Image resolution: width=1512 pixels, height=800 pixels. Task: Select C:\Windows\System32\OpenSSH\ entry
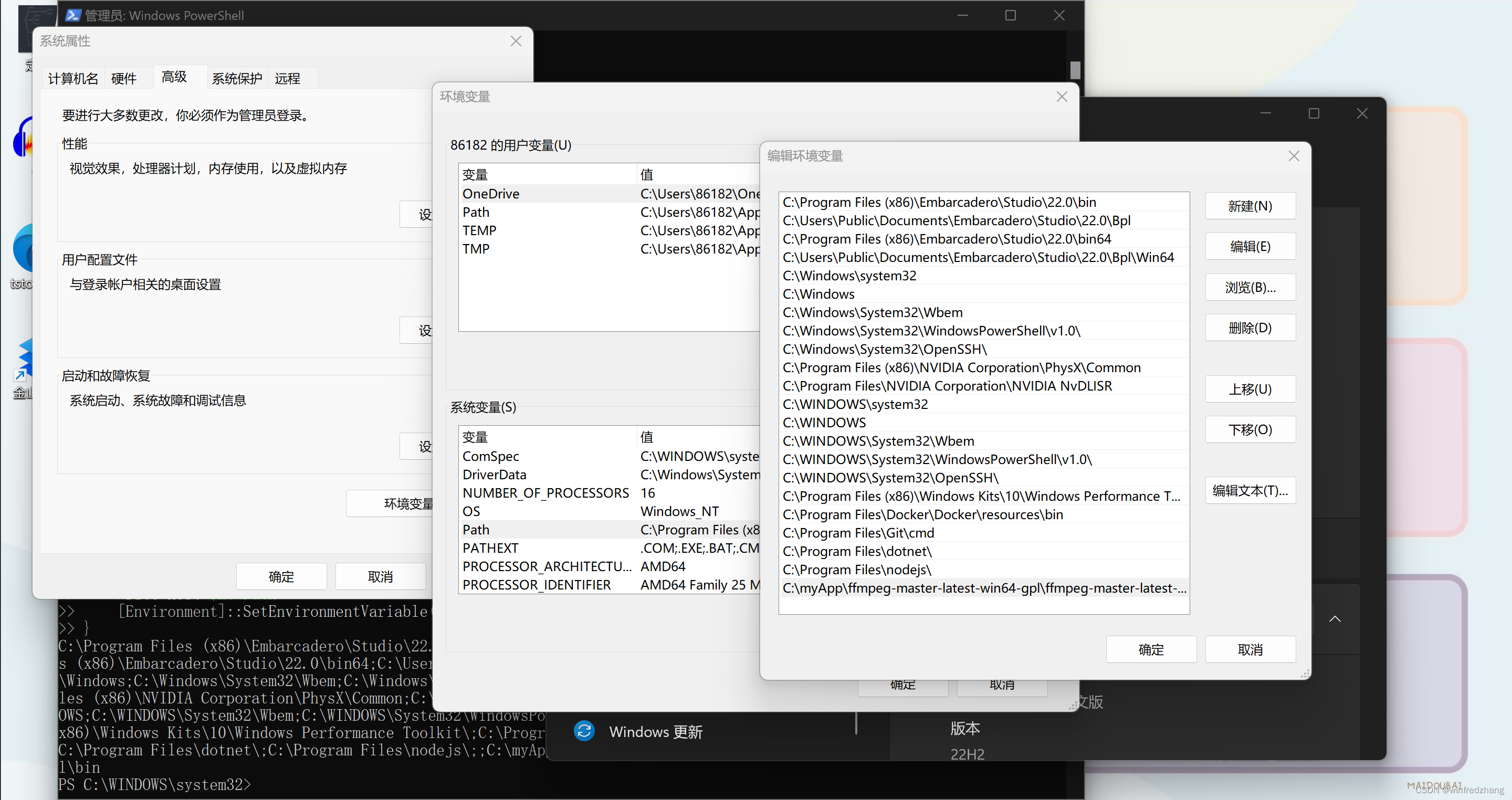pyautogui.click(x=984, y=349)
